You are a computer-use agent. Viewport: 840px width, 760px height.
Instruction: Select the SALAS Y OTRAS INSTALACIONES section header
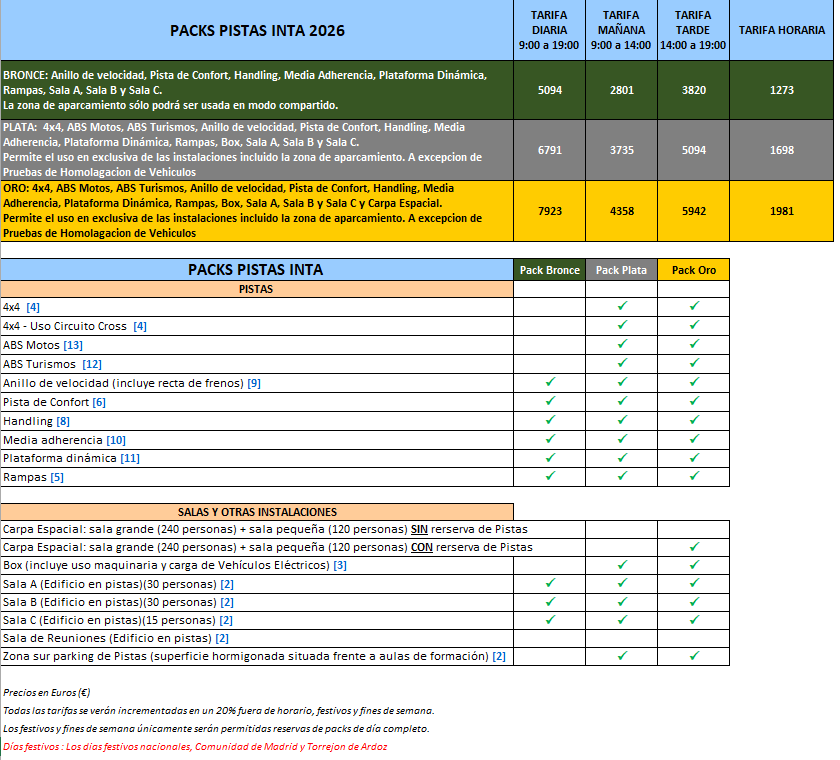click(257, 511)
